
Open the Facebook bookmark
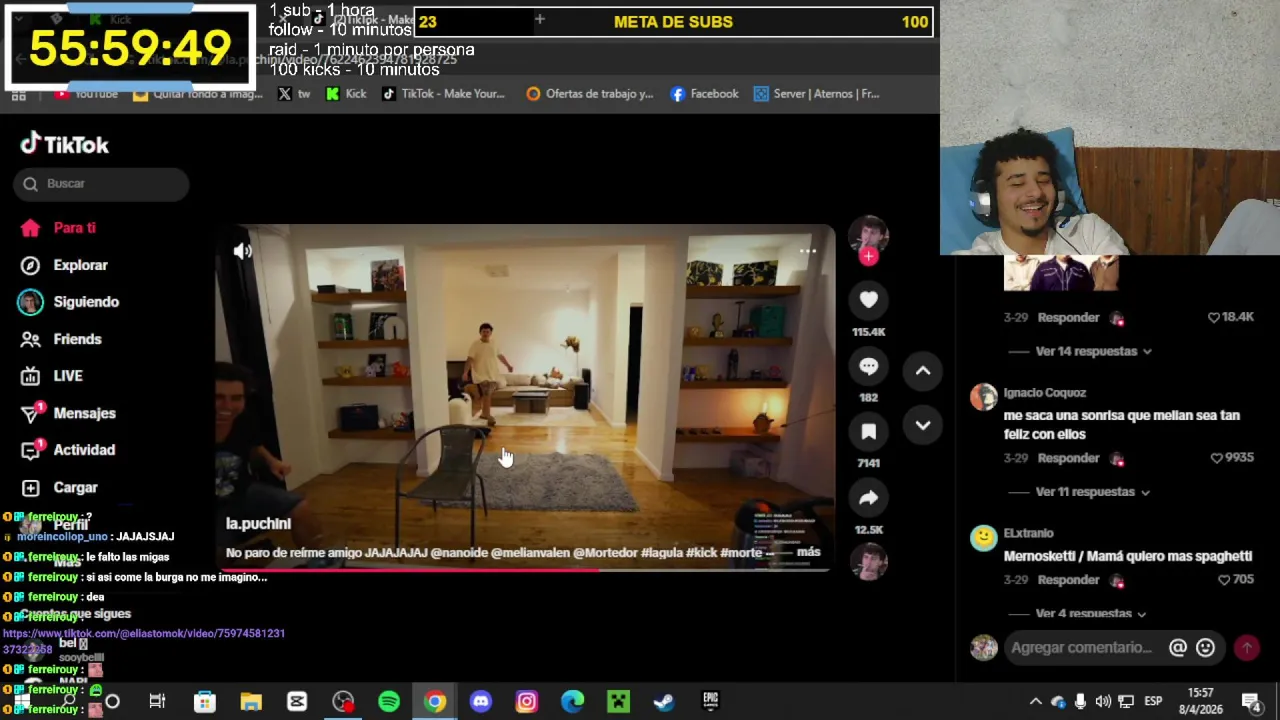pyautogui.click(x=704, y=94)
